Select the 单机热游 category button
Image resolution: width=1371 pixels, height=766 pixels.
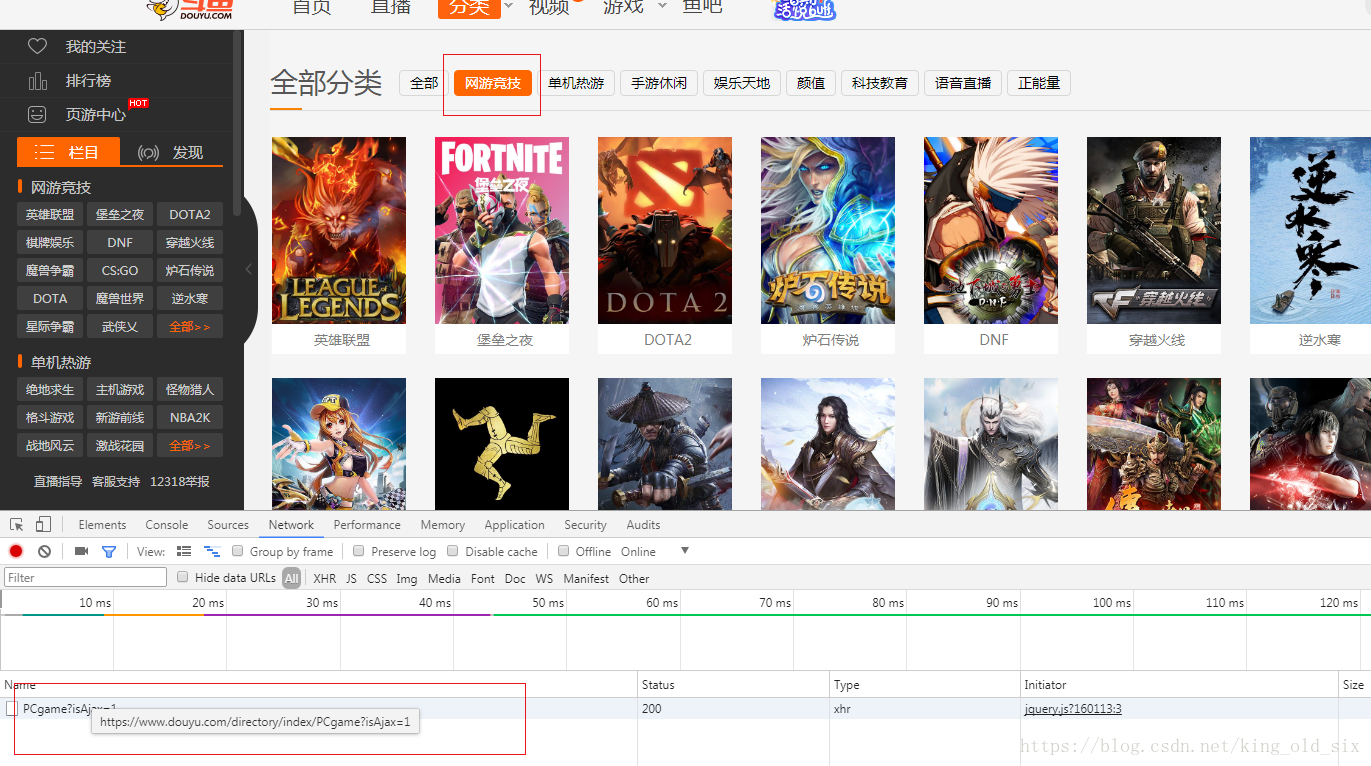(x=576, y=83)
